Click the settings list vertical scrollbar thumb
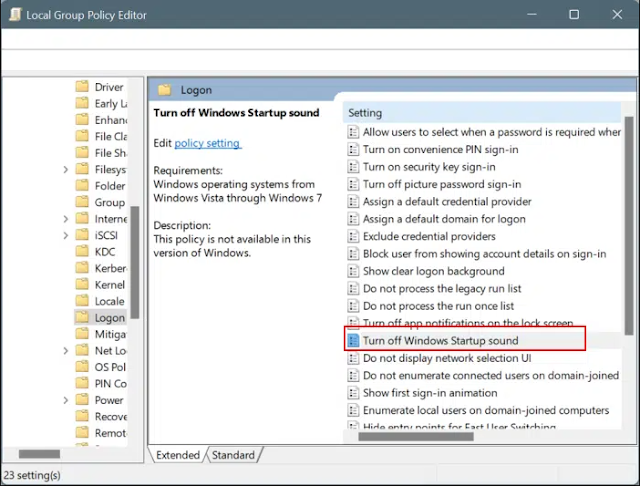This screenshot has width=640, height=486. (x=629, y=225)
